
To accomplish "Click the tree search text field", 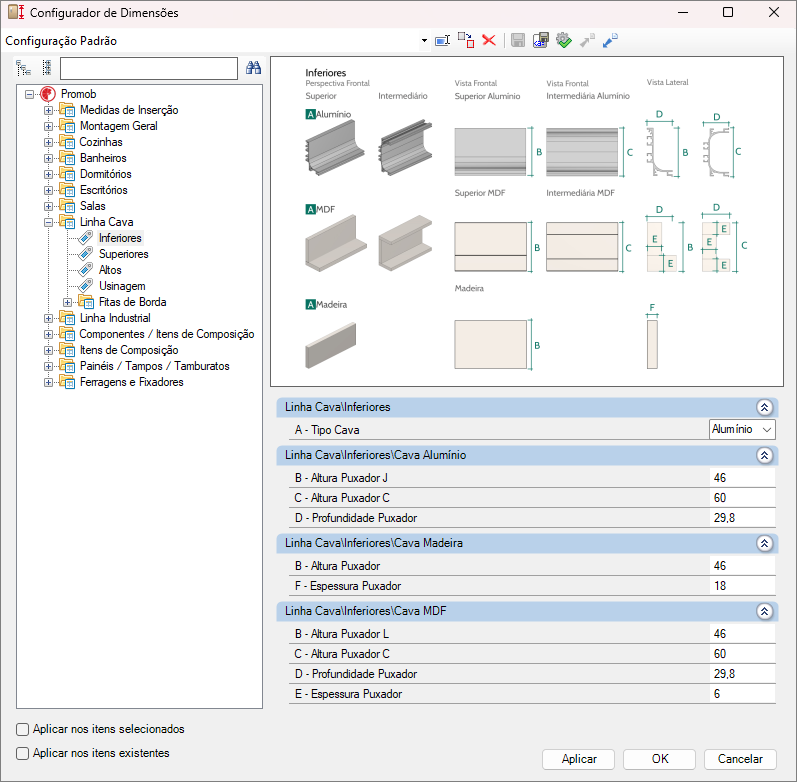I will click(148, 68).
